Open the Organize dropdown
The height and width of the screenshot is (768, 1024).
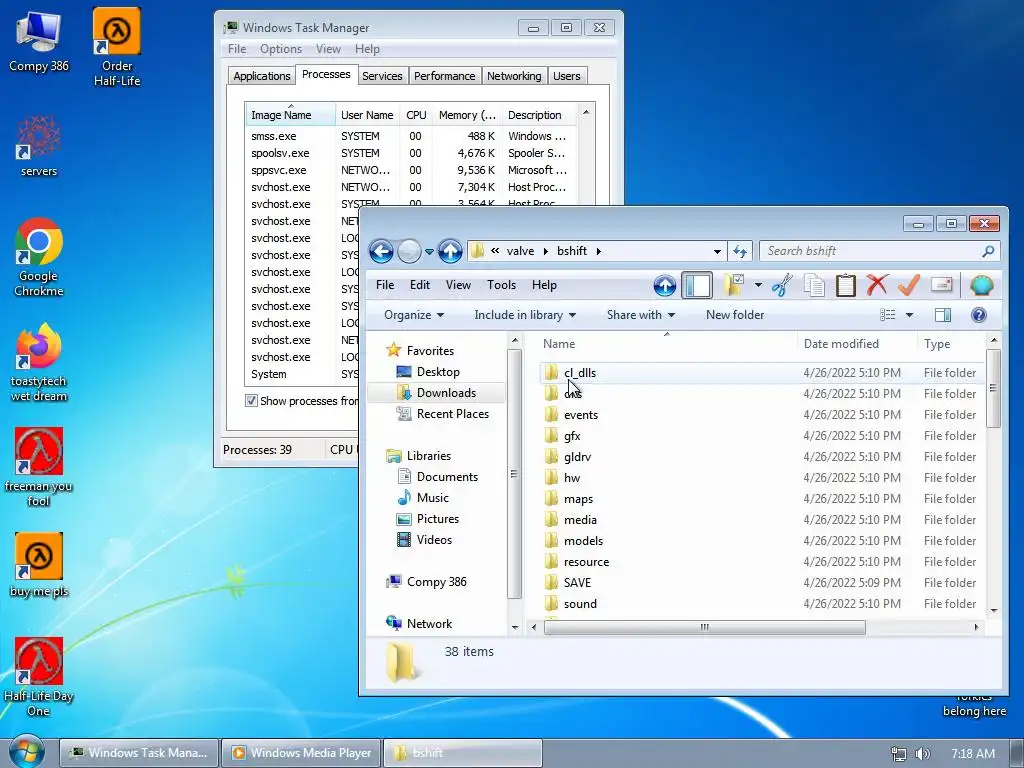(x=414, y=315)
